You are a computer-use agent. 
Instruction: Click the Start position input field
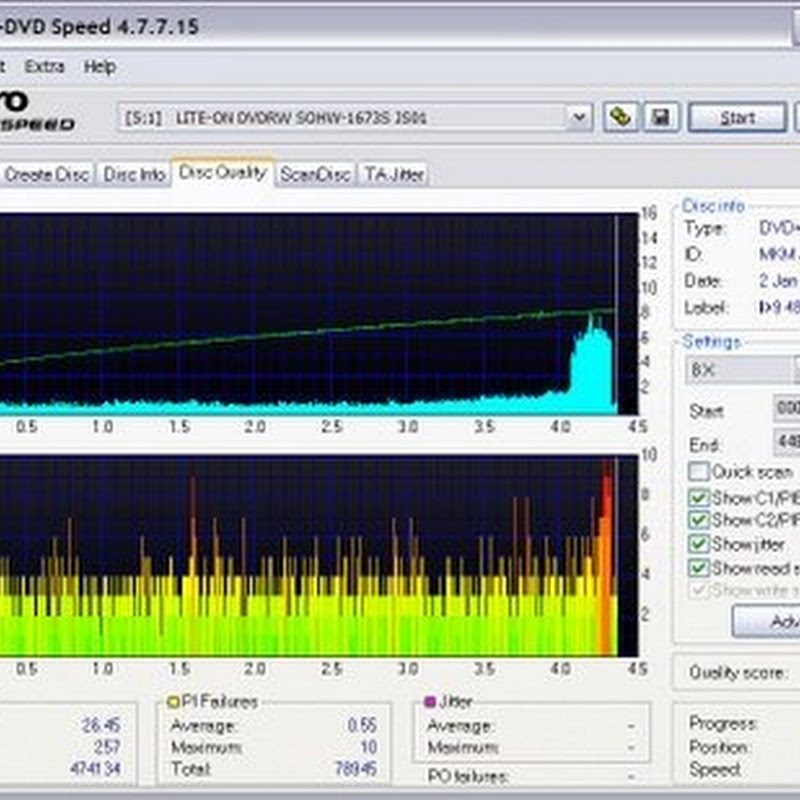click(x=786, y=410)
